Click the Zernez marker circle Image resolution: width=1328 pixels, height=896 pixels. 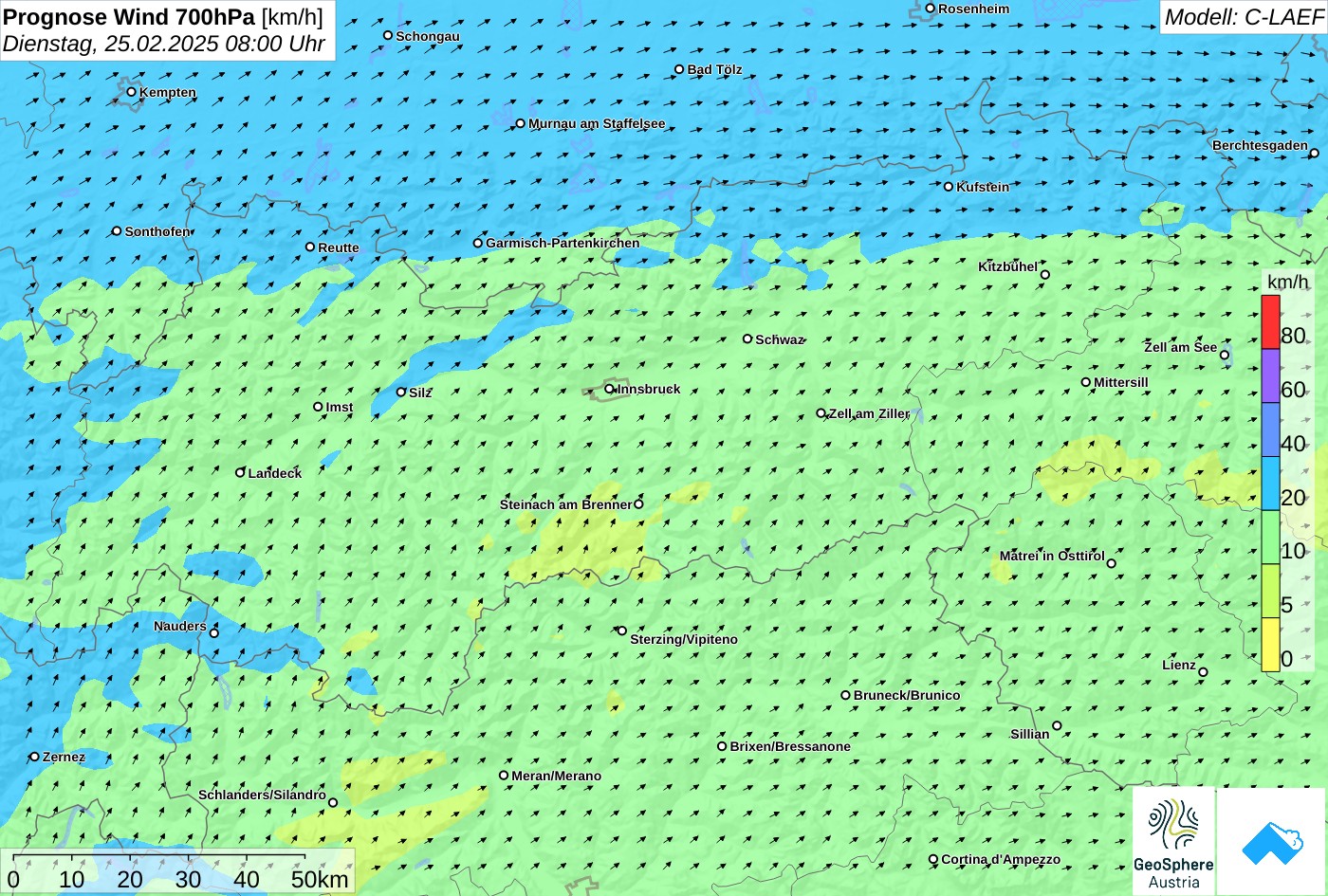[35, 757]
